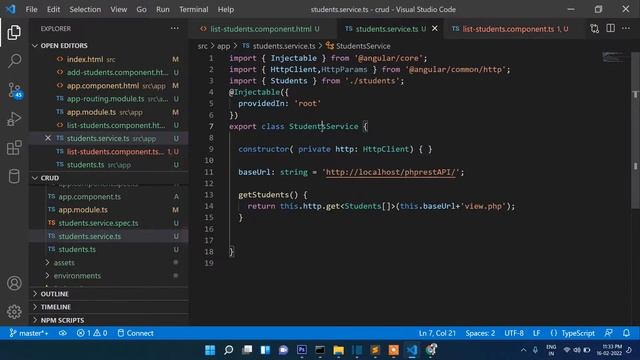Open the database view icon in activity bar
640x360 pixels.
14,176
